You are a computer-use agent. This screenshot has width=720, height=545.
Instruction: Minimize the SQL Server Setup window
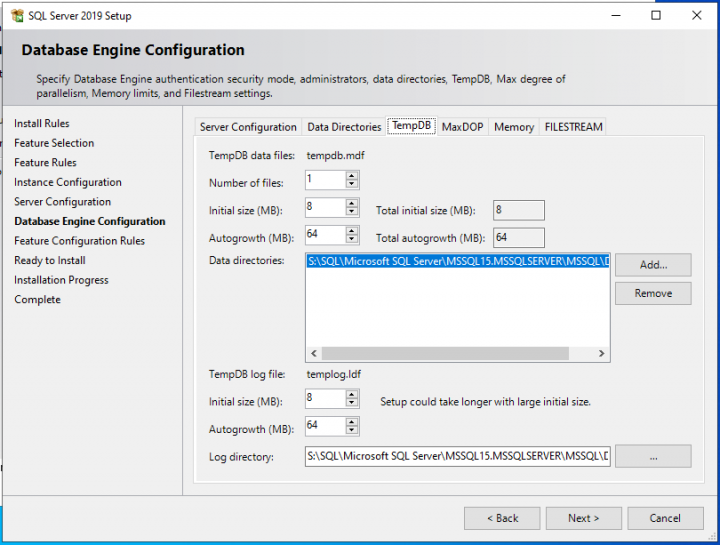click(616, 15)
